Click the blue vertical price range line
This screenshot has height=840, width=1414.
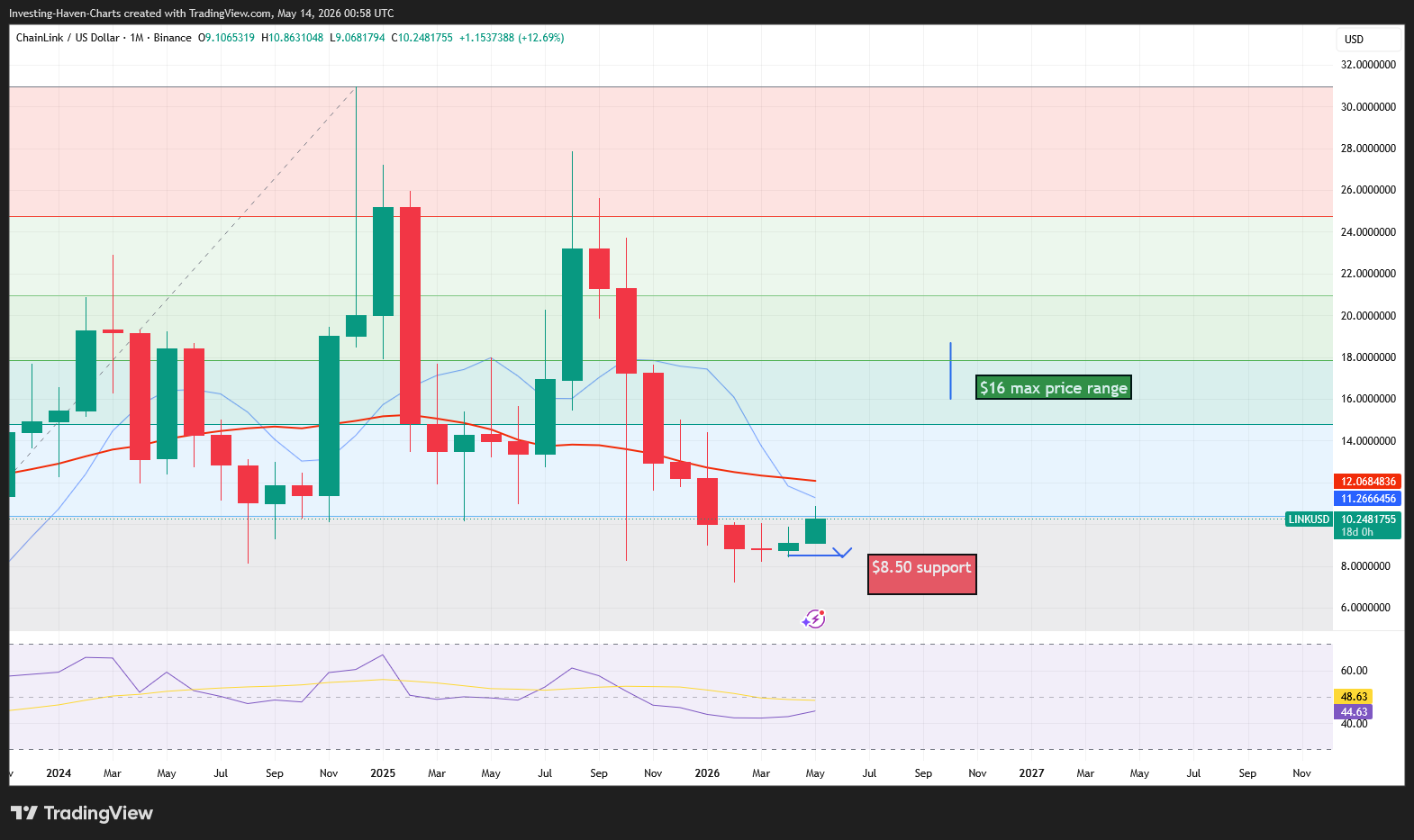coord(950,370)
